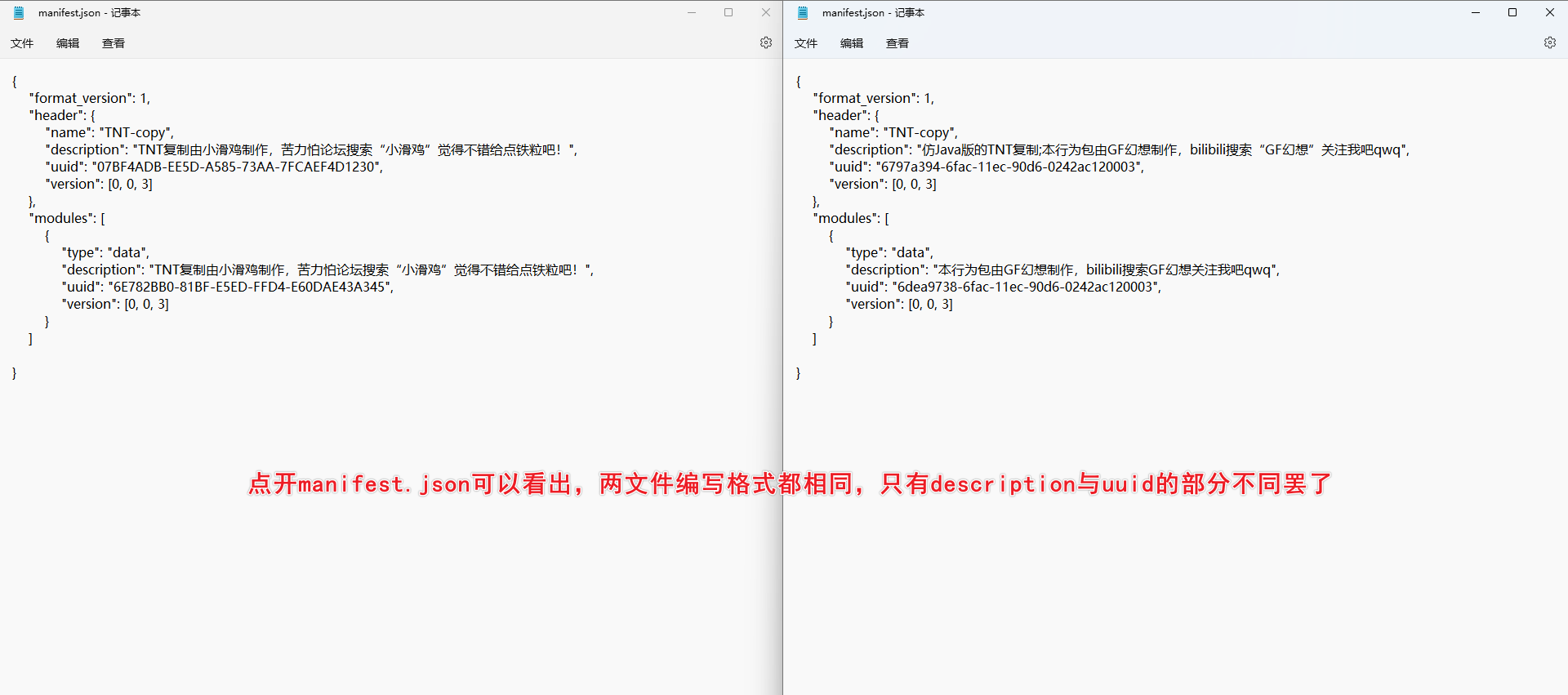
Task: Click Notepad app icon in left title bar
Action: point(19,13)
